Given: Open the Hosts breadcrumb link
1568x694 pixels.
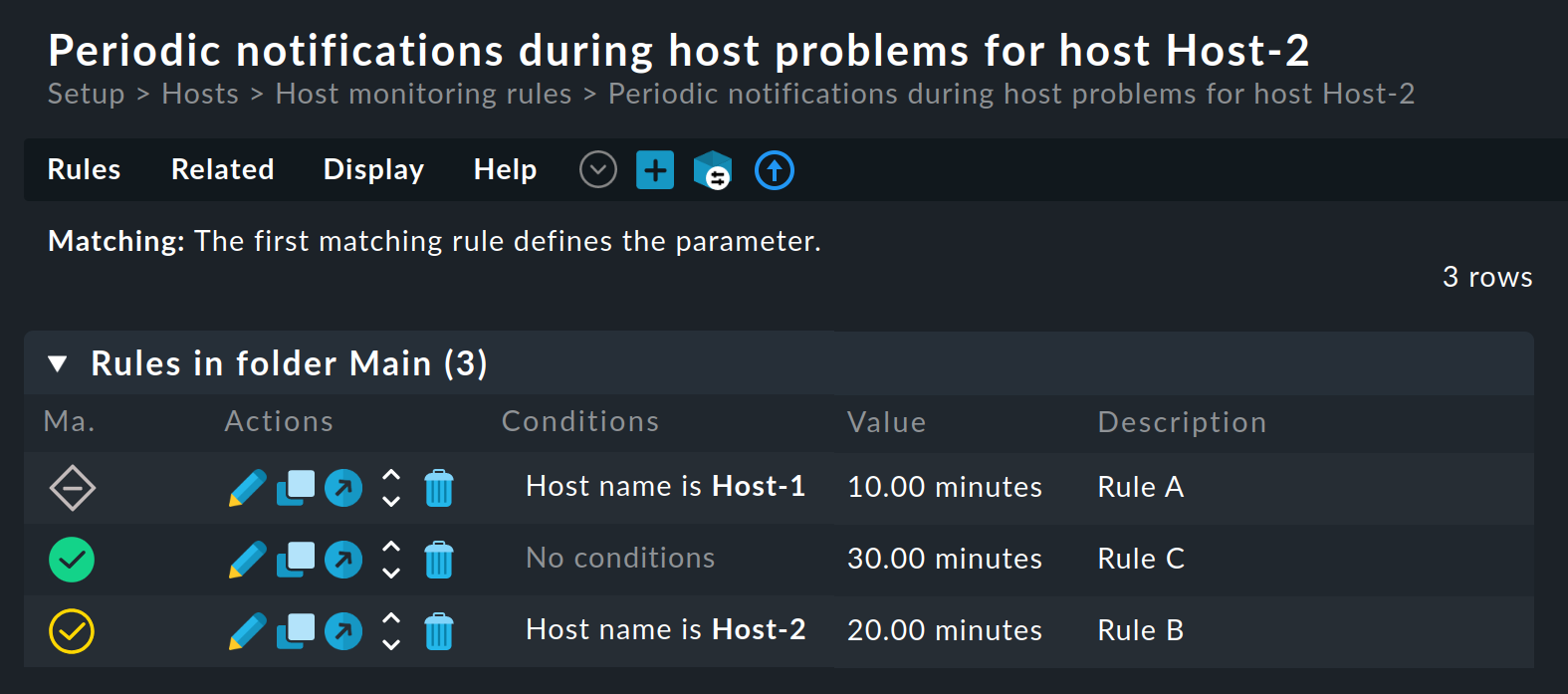Looking at the screenshot, I should click(x=199, y=94).
